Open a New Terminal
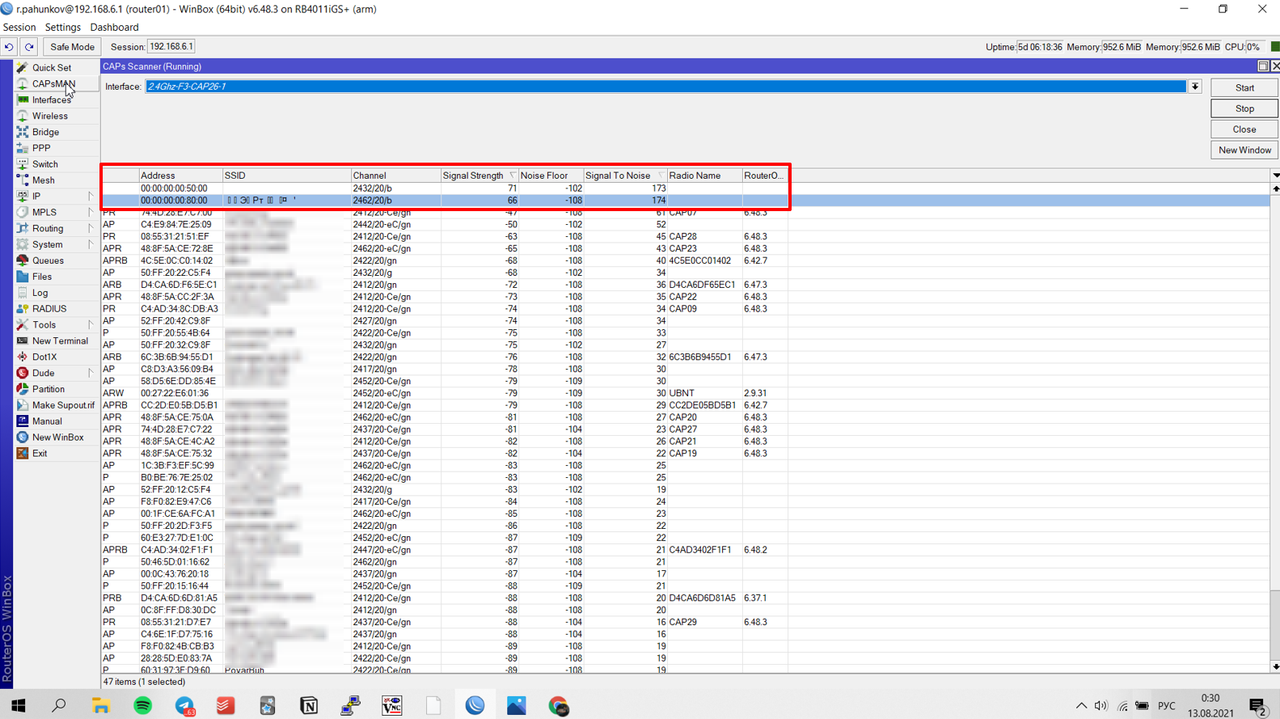 coord(60,341)
